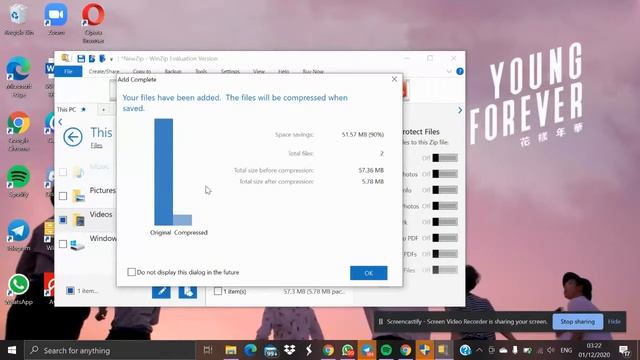Open the View ribbon tab
This screenshot has height=360, width=640.
[x=259, y=71]
